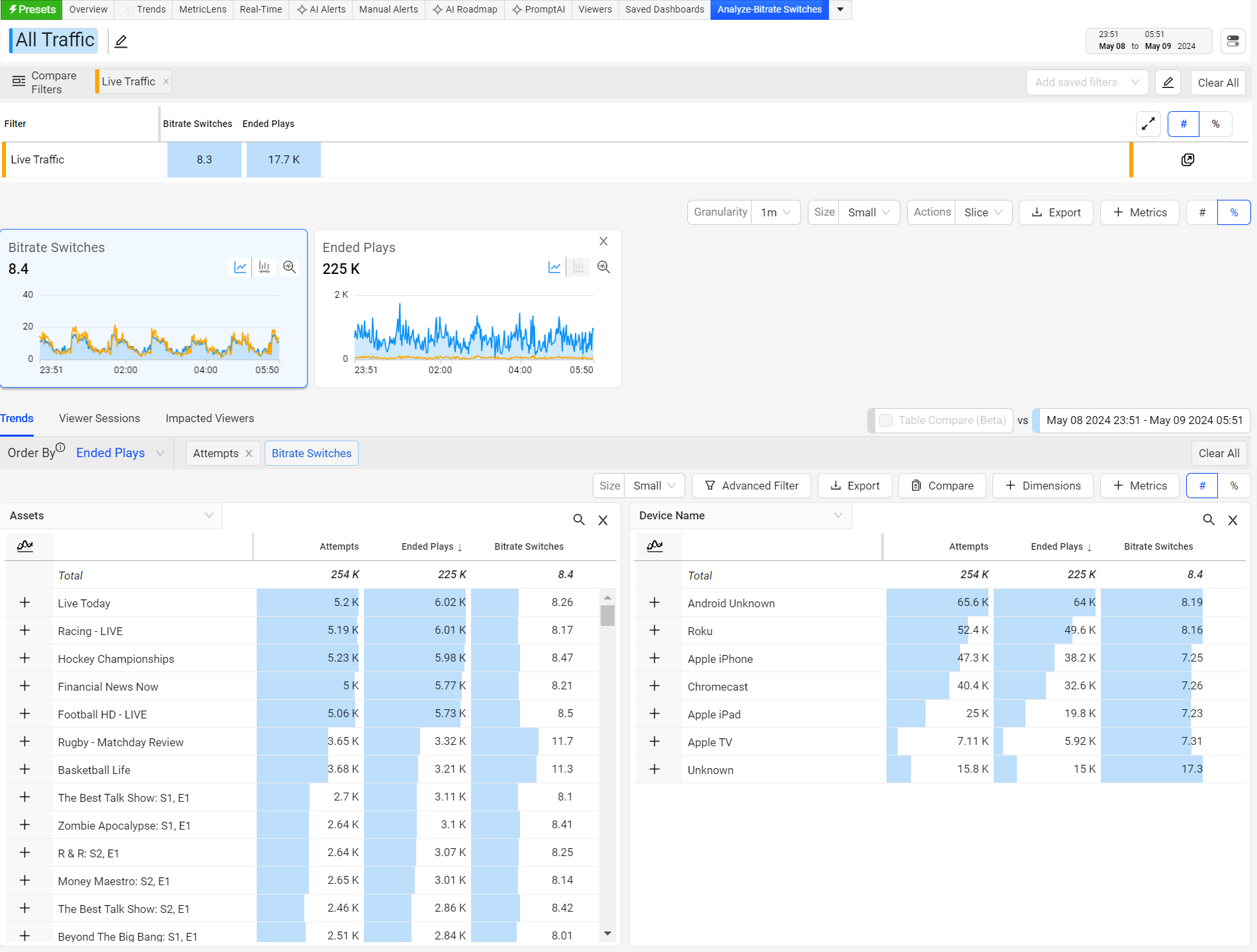Open the Assets dimension dropdown
Image resolution: width=1257 pixels, height=952 pixels.
pyautogui.click(x=111, y=515)
